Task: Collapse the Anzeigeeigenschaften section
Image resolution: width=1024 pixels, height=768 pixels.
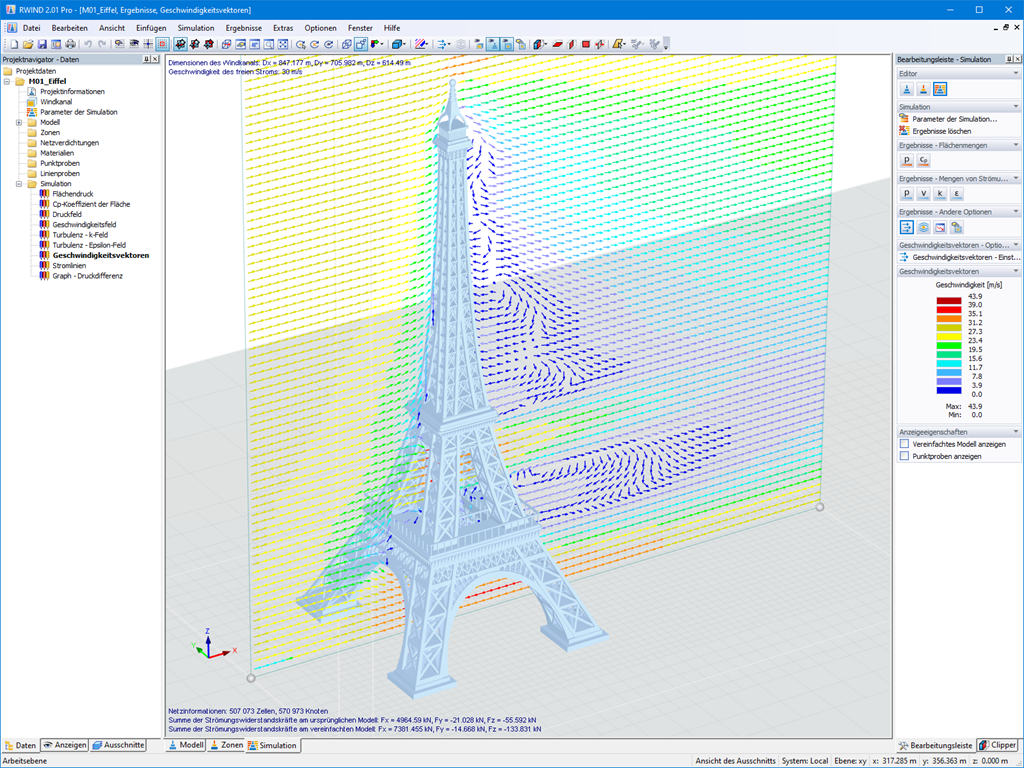Action: coord(1016,432)
